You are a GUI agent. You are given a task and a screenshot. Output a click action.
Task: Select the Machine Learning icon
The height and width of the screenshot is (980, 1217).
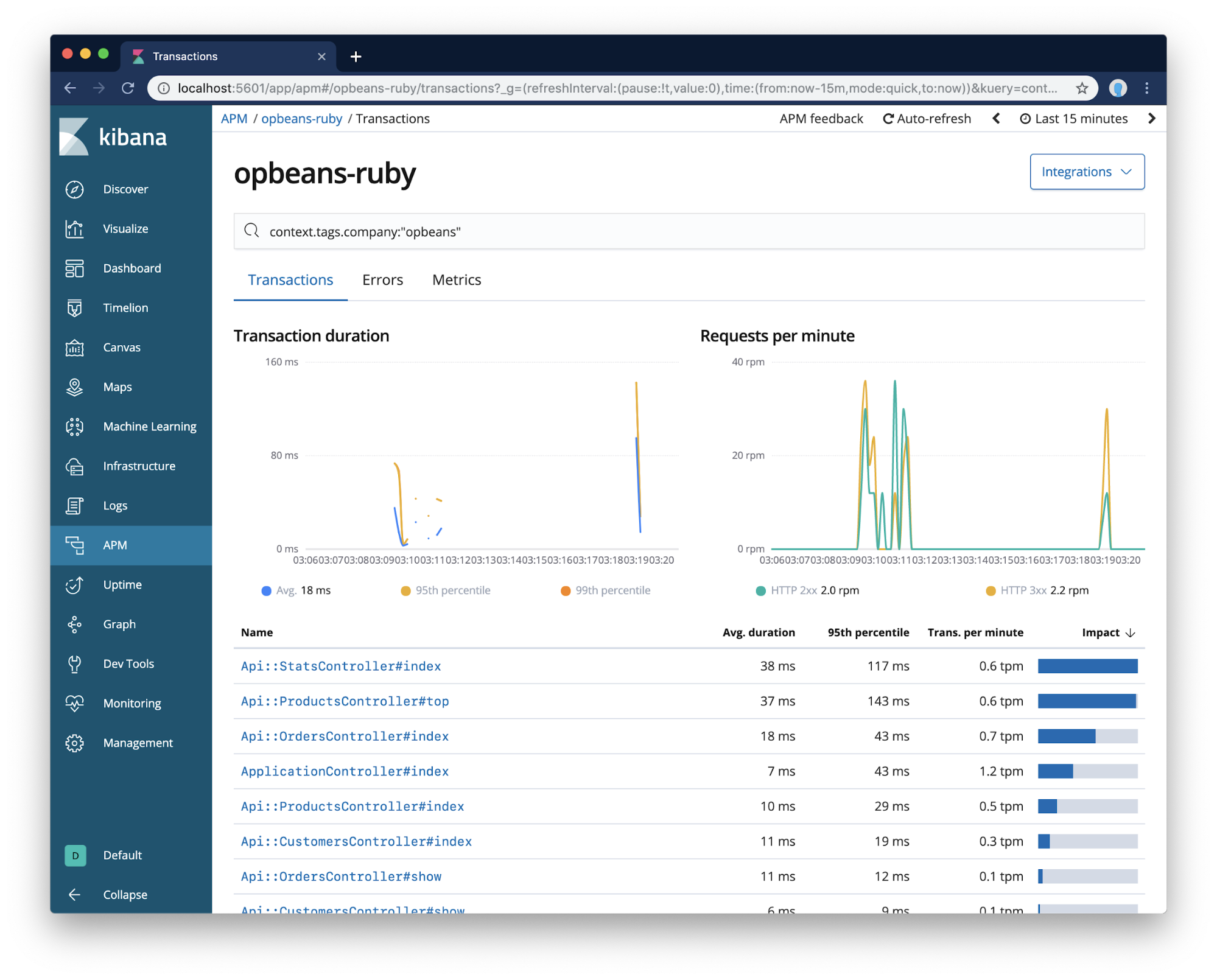[x=76, y=425]
